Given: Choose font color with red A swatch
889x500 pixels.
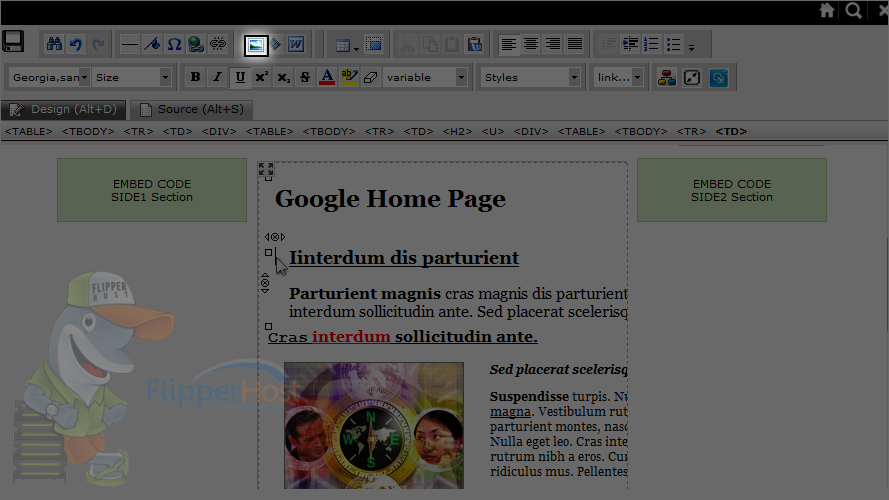Looking at the screenshot, I should 327,77.
